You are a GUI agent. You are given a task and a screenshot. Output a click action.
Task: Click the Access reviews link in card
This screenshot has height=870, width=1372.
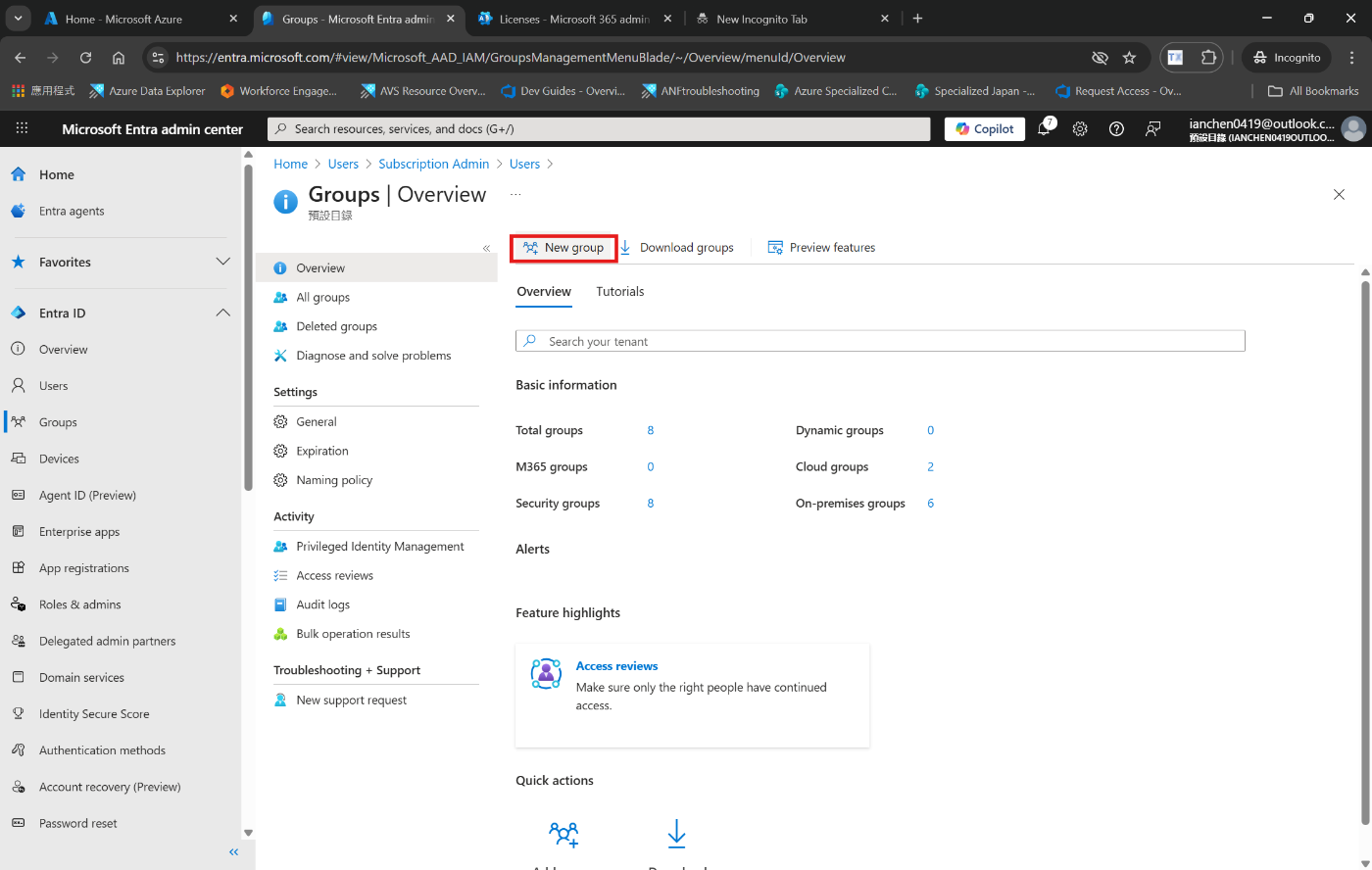pos(616,666)
